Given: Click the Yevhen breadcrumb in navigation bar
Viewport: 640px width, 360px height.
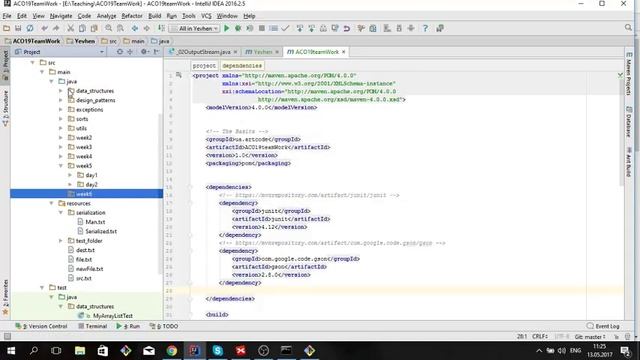Looking at the screenshot, I should [x=81, y=41].
